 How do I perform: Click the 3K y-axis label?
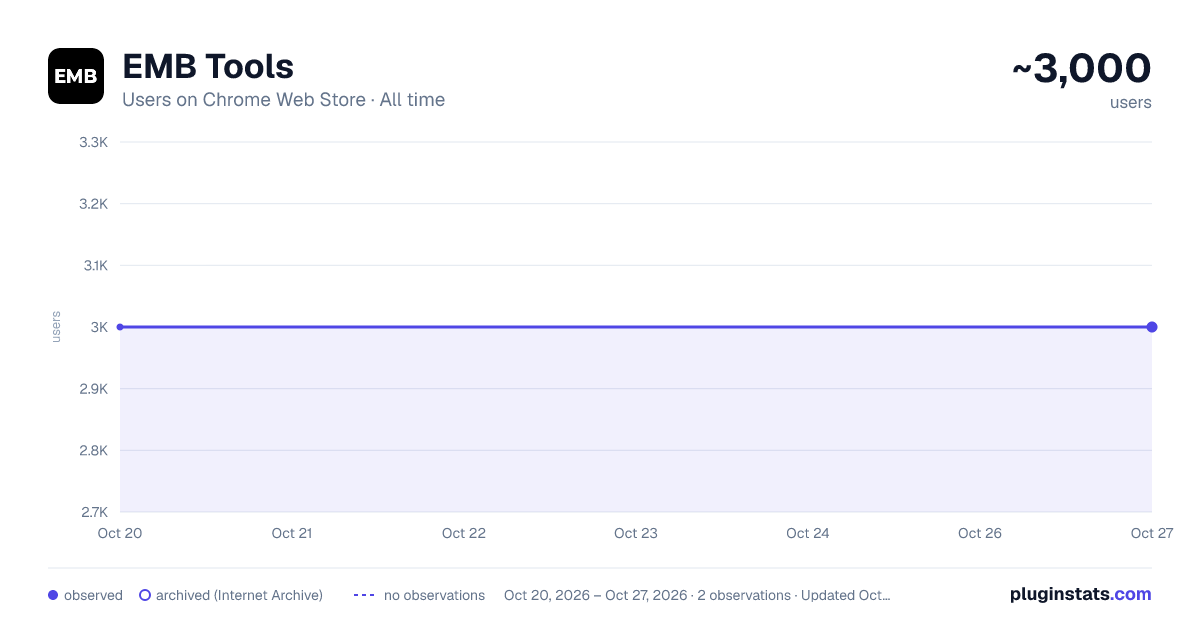point(99,327)
